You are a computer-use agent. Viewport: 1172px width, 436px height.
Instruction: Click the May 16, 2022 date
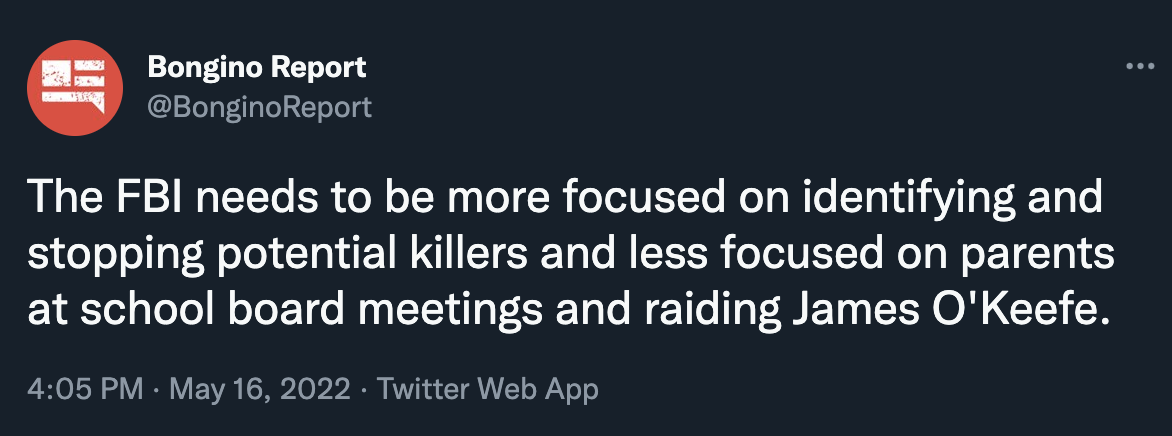[x=259, y=389]
